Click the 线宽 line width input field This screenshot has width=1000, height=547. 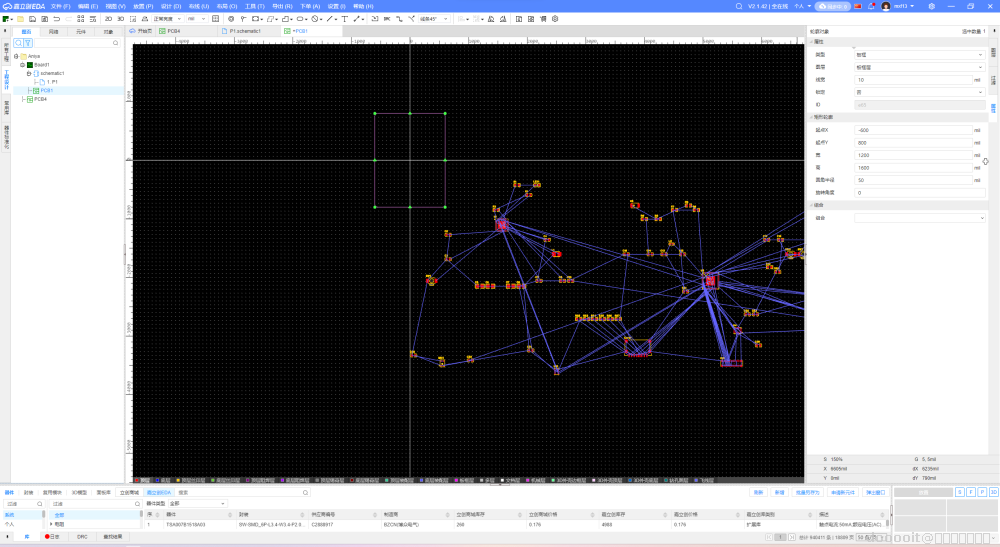915,79
